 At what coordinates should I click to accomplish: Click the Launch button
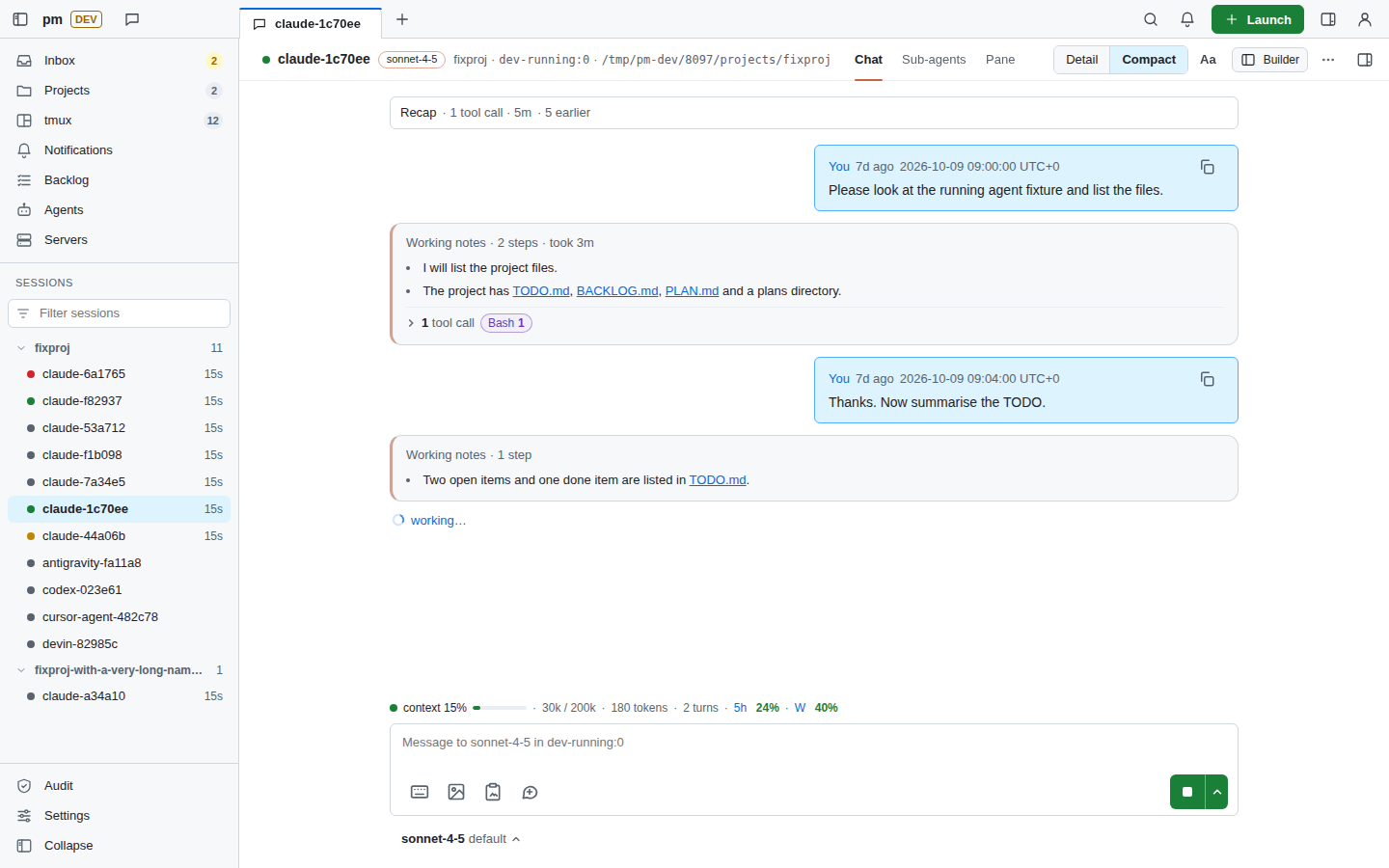click(1257, 19)
